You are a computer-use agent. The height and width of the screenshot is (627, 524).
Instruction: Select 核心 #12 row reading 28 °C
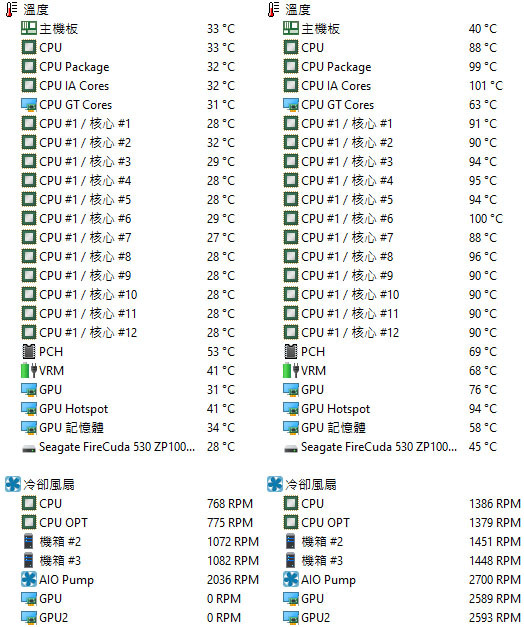coord(128,332)
